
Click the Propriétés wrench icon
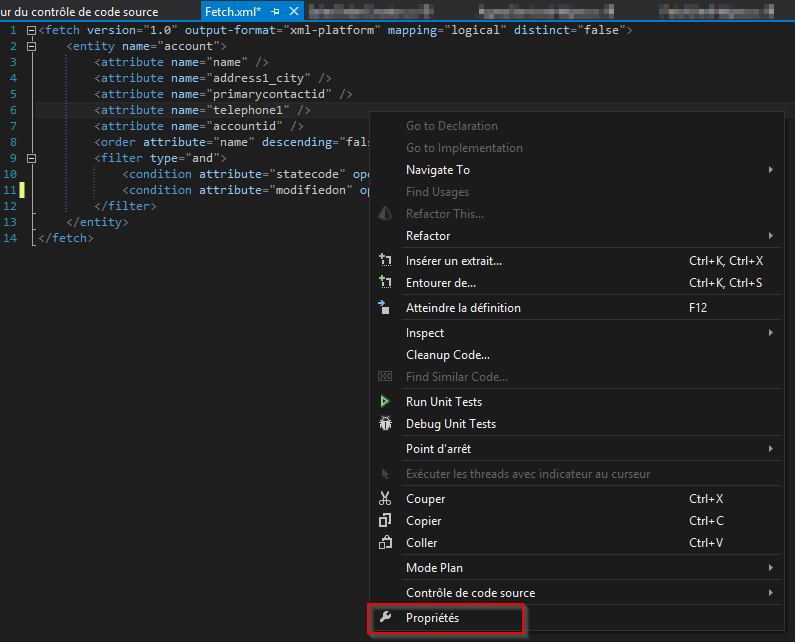[x=385, y=617]
